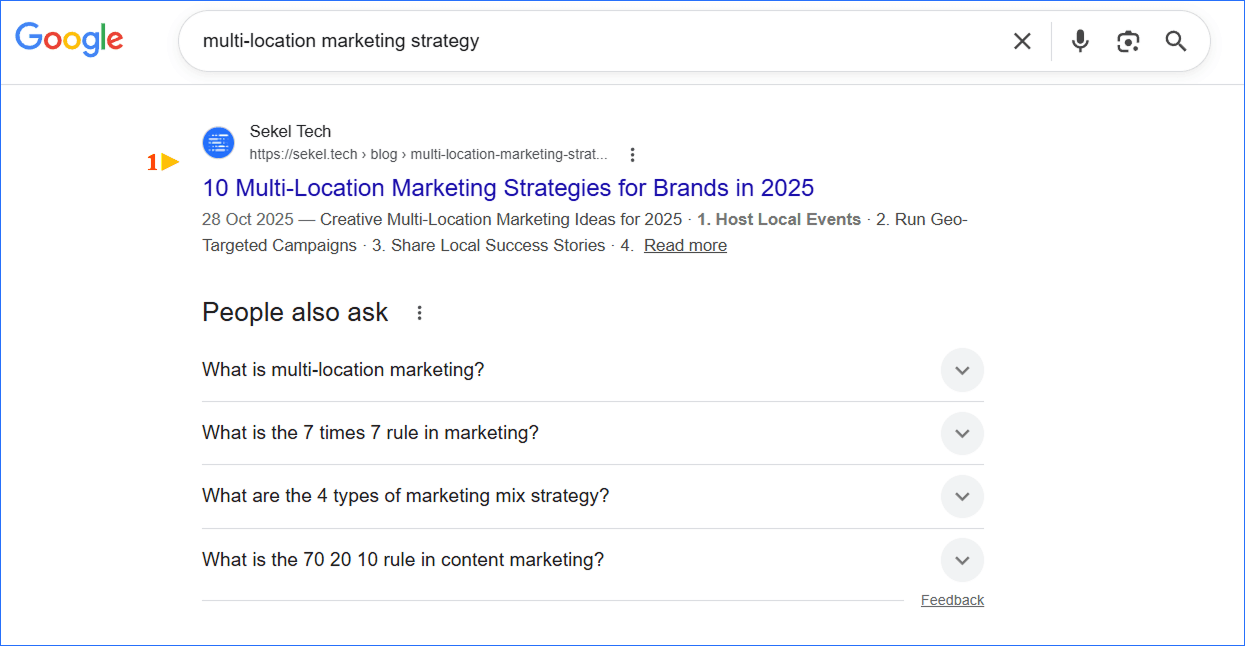Screen dimensions: 1245x646
Task: Expand the 70 20 10 rule question
Action: (x=961, y=560)
